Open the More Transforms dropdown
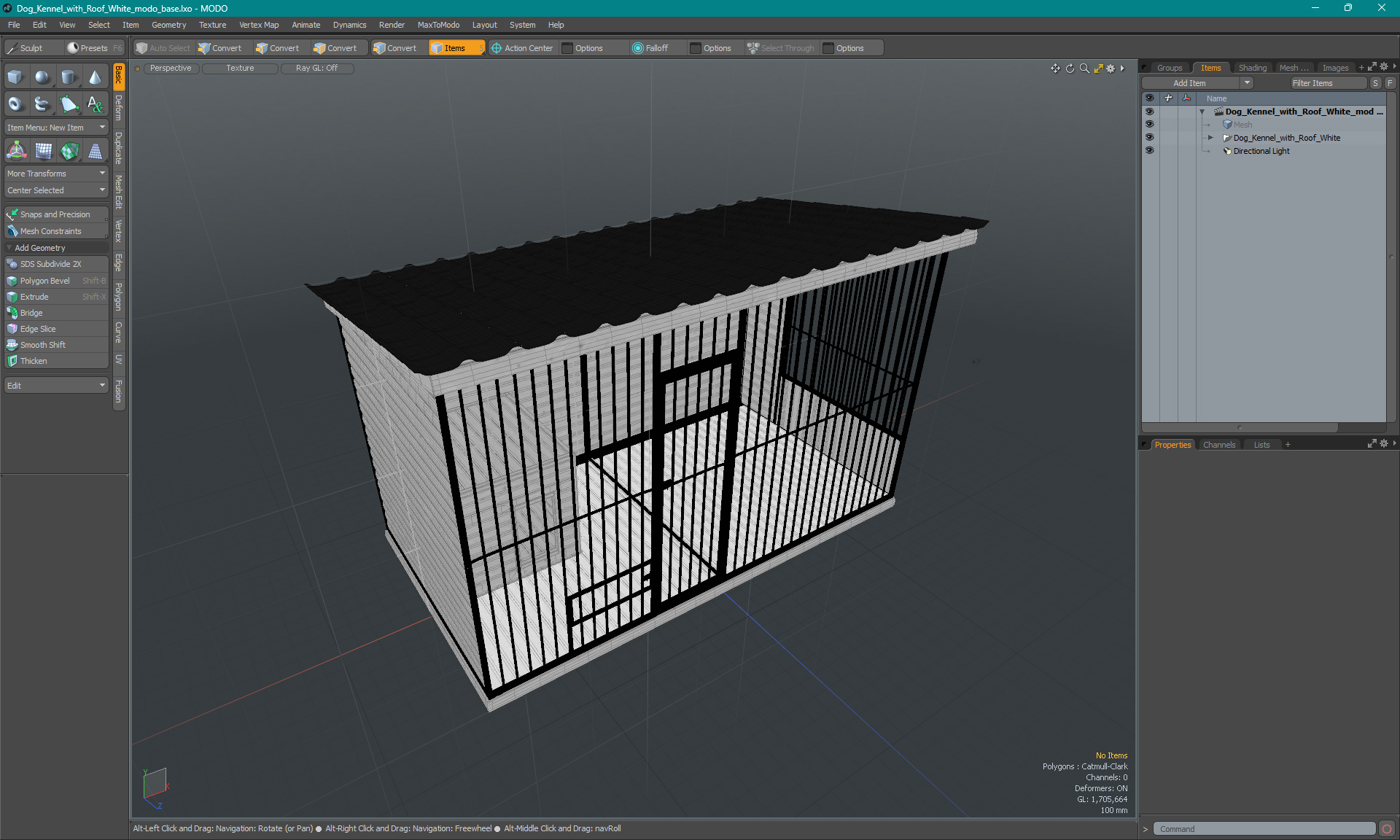This screenshot has width=1400, height=840. pos(56,174)
